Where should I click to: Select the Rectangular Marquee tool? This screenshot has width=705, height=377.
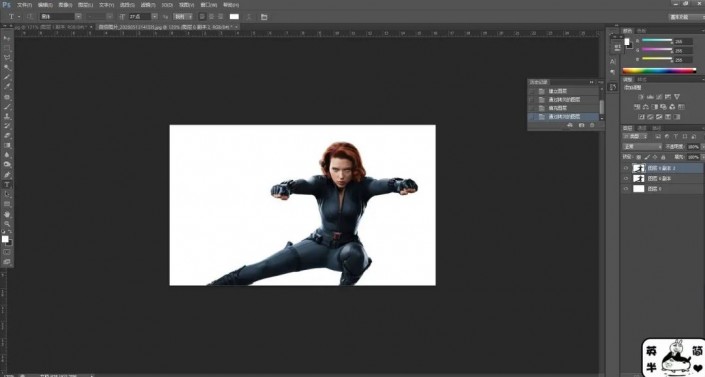(x=7, y=48)
